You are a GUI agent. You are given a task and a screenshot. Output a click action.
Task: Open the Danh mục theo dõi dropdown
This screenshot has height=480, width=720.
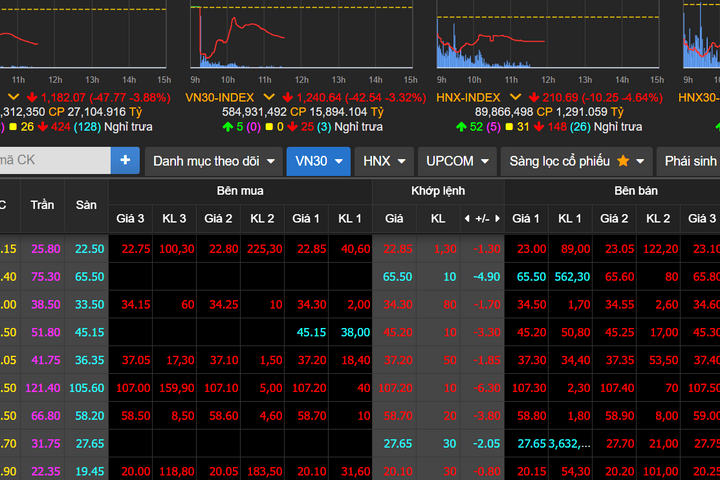[x=214, y=161]
